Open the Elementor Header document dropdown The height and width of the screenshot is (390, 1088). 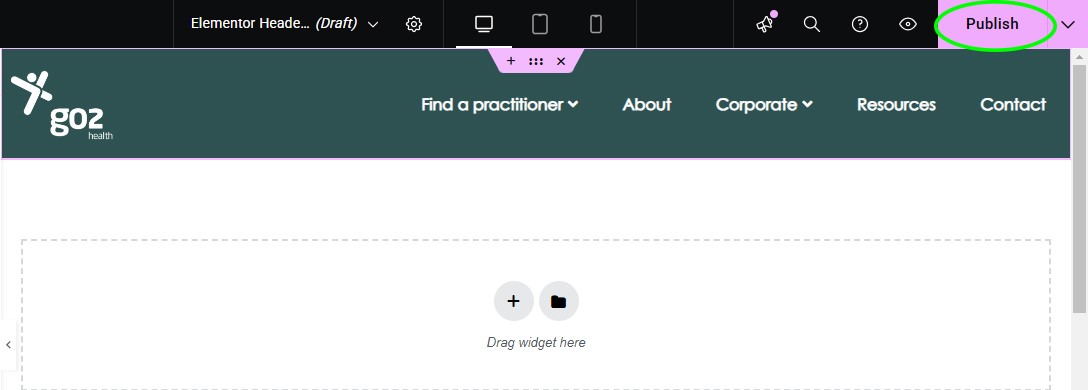(x=284, y=24)
